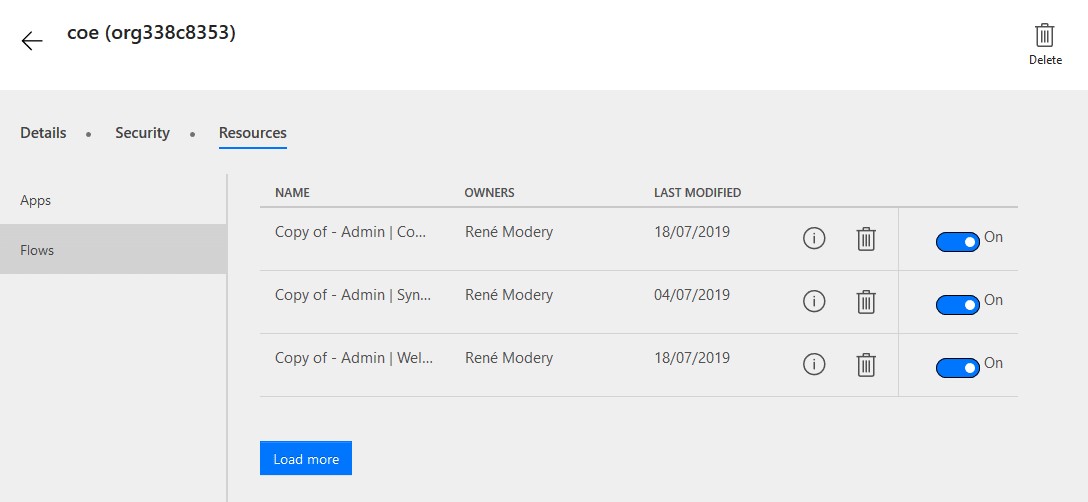1088x502 pixels.
Task: Click the NAME column header
Action: (x=292, y=192)
